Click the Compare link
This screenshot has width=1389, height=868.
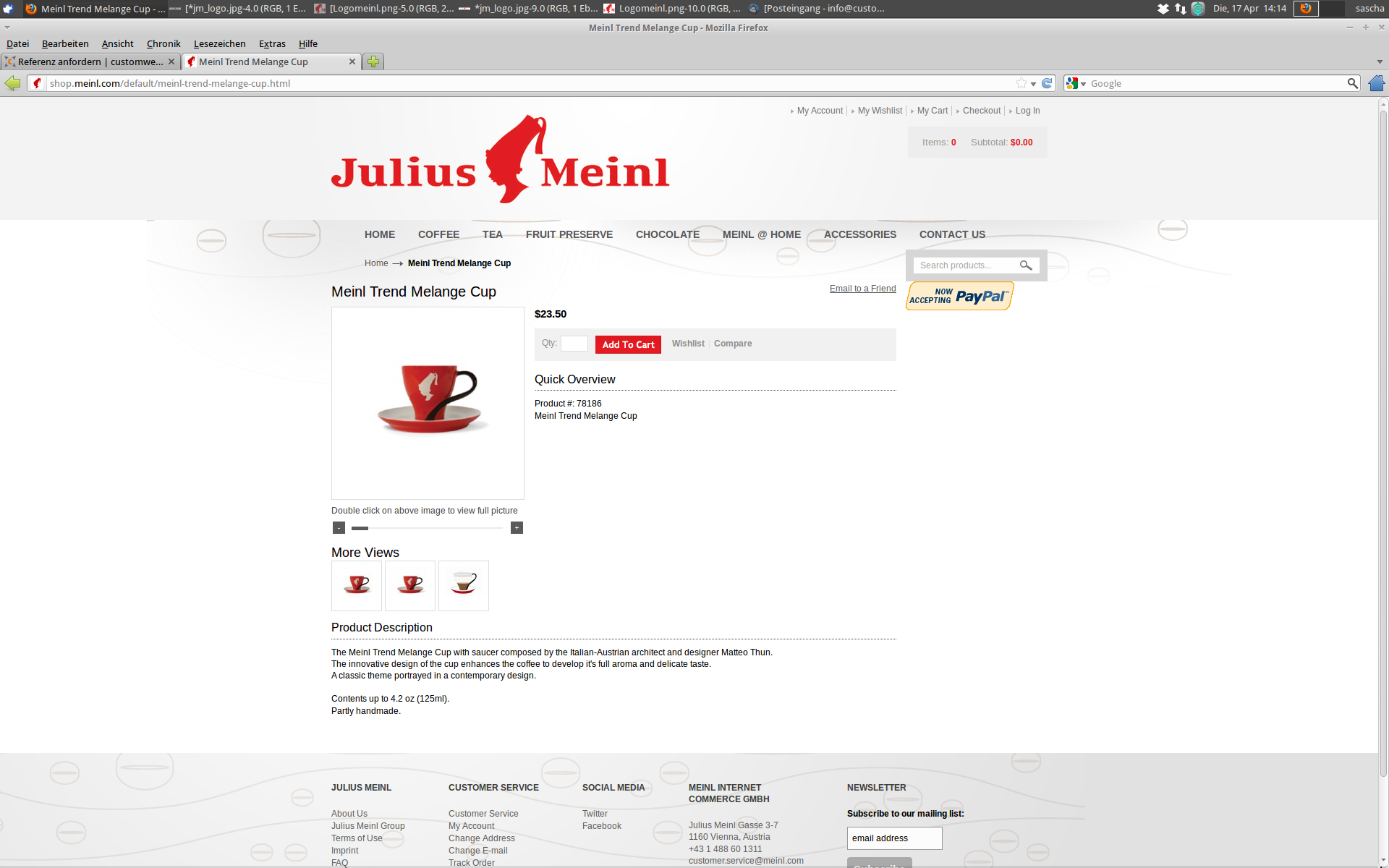733,344
